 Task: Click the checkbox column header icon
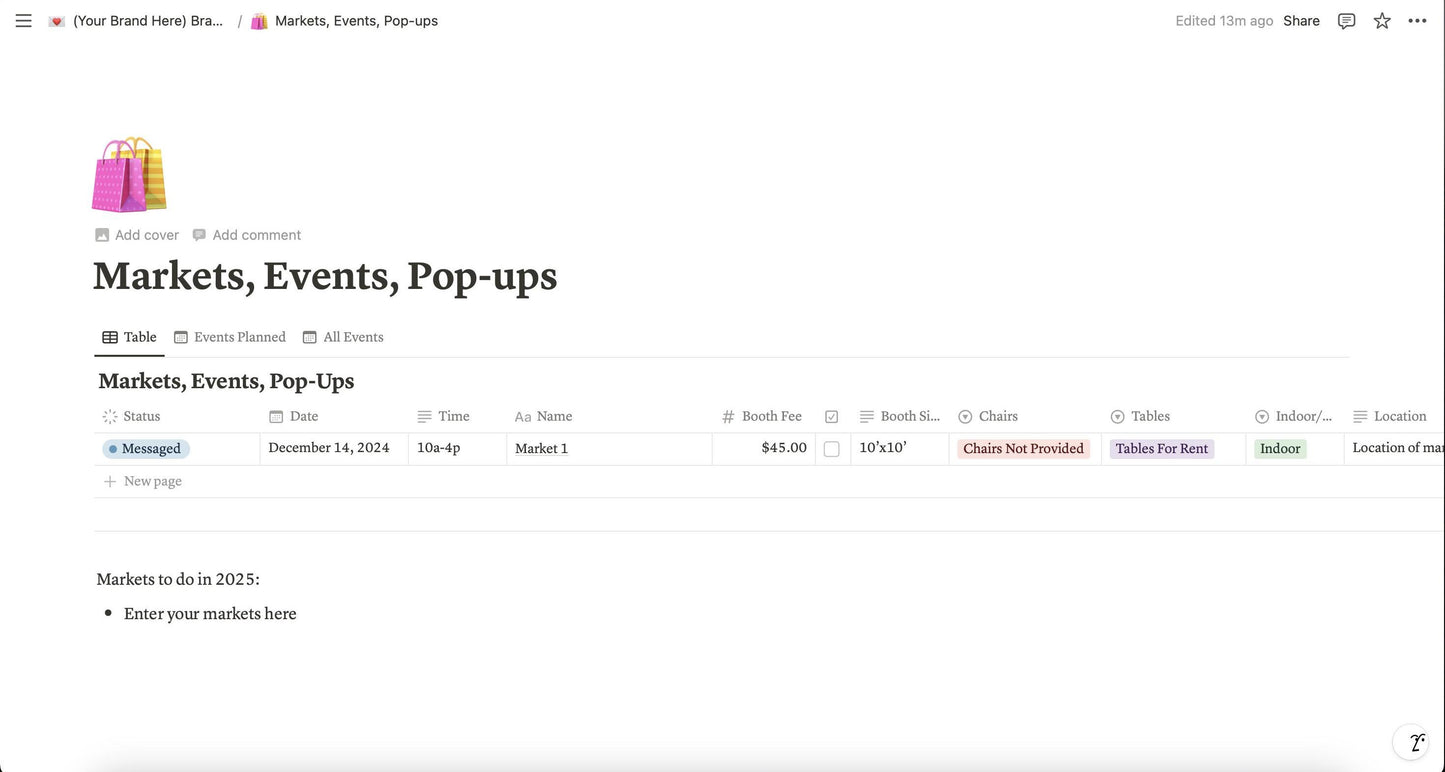tap(832, 416)
